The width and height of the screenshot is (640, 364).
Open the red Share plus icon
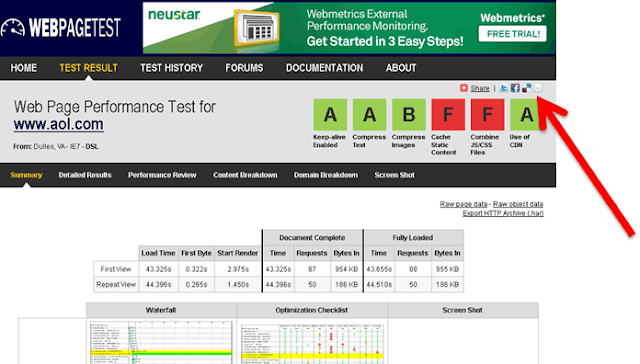[x=464, y=88]
